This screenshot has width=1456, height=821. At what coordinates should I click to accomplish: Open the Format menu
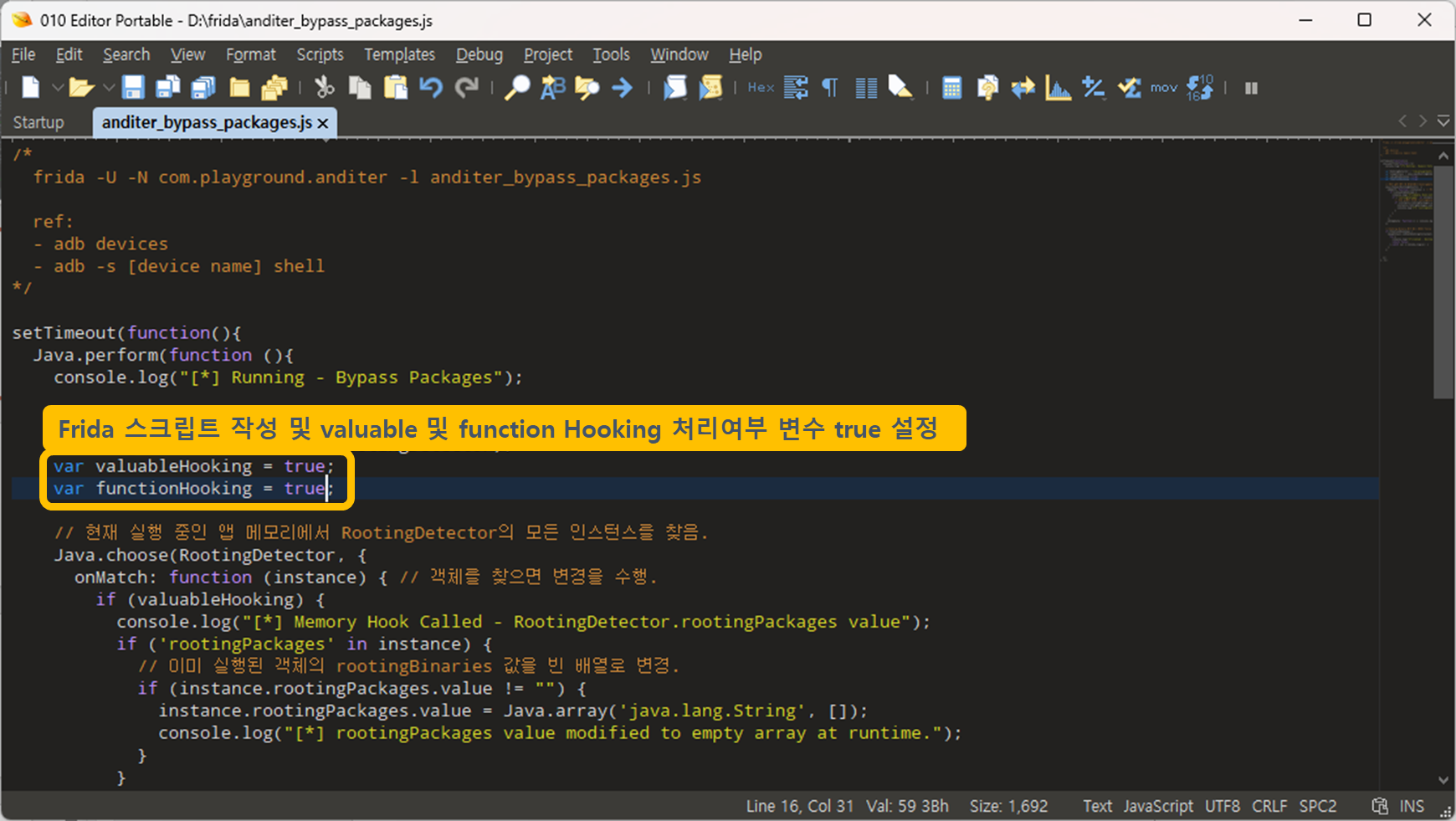(250, 54)
